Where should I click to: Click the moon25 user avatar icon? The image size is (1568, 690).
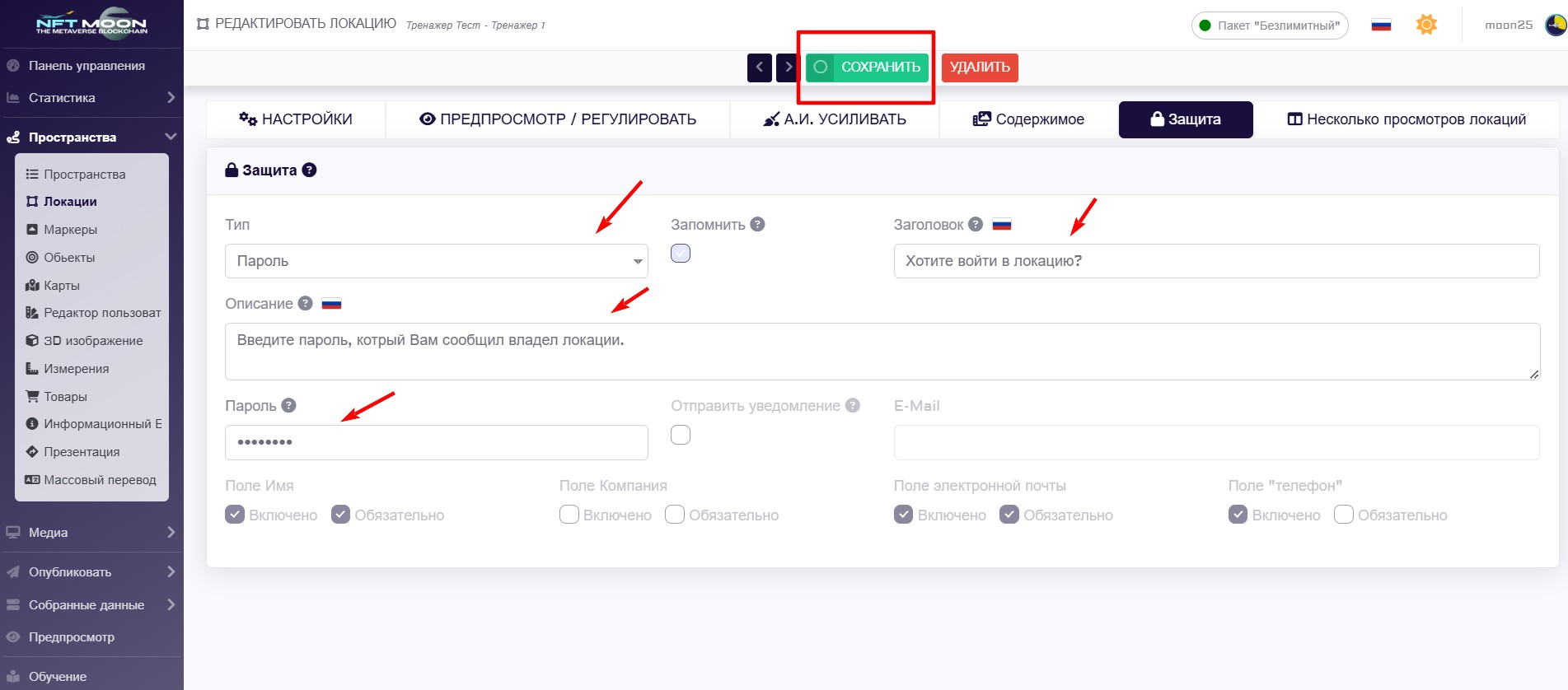click(1555, 25)
